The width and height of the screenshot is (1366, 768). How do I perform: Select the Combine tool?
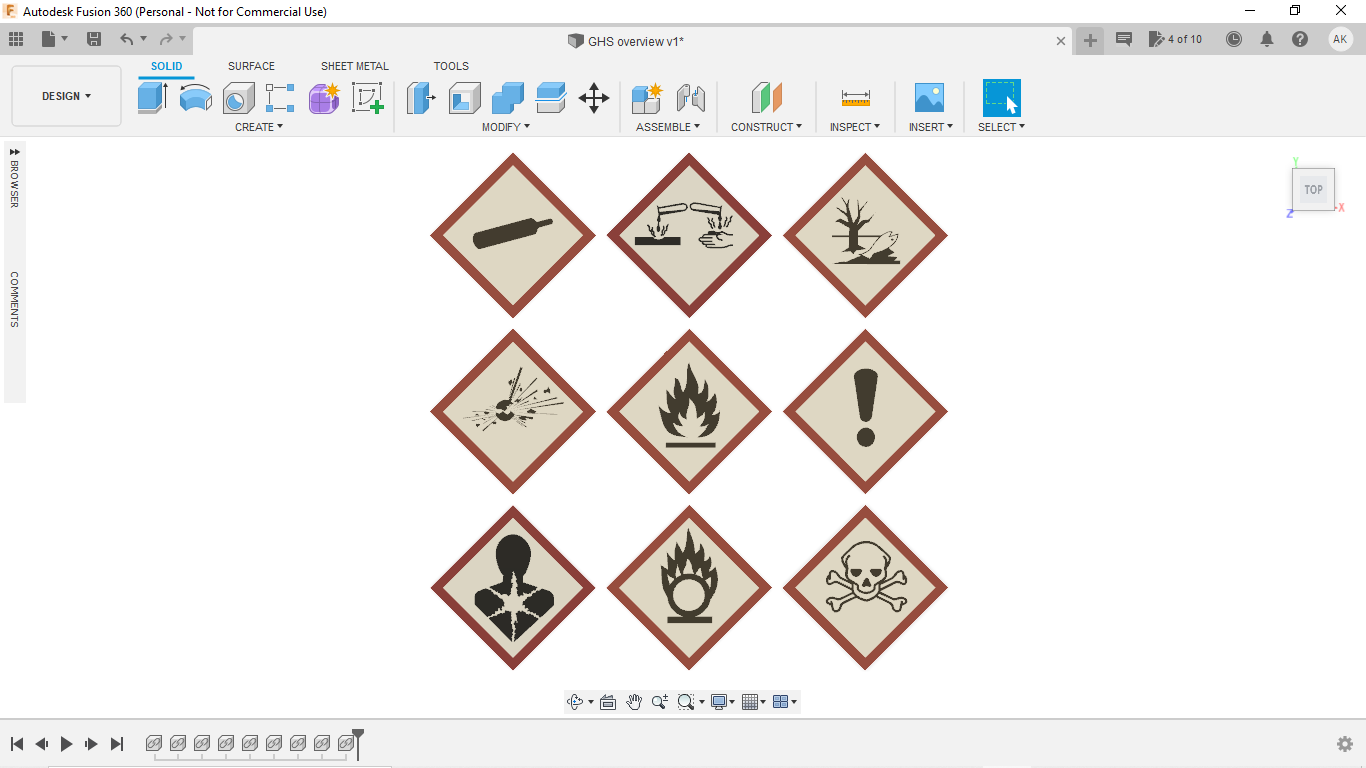point(508,98)
